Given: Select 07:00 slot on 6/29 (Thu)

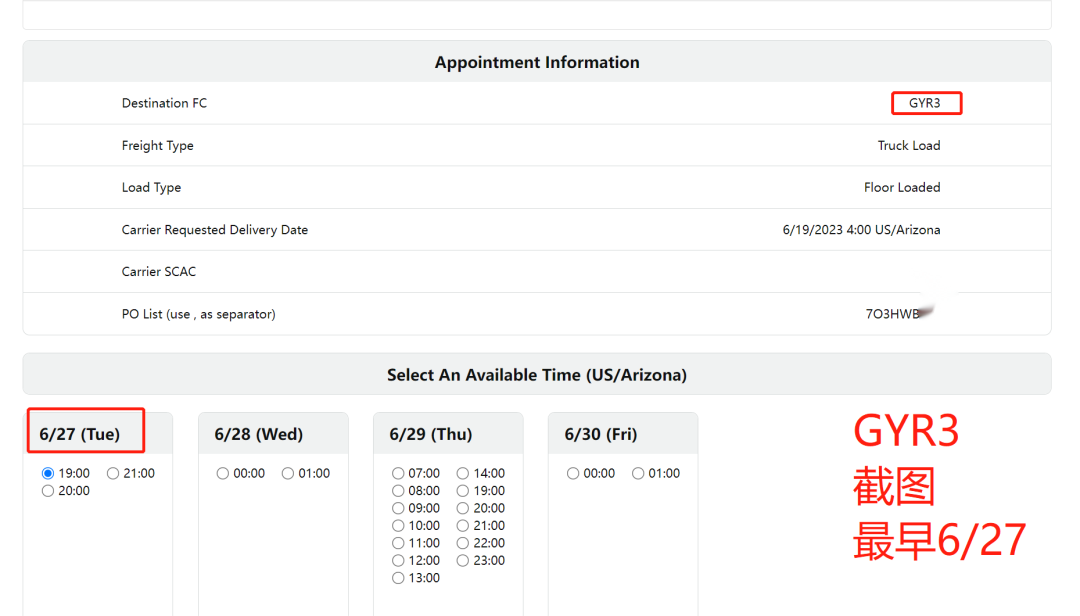Looking at the screenshot, I should [398, 473].
